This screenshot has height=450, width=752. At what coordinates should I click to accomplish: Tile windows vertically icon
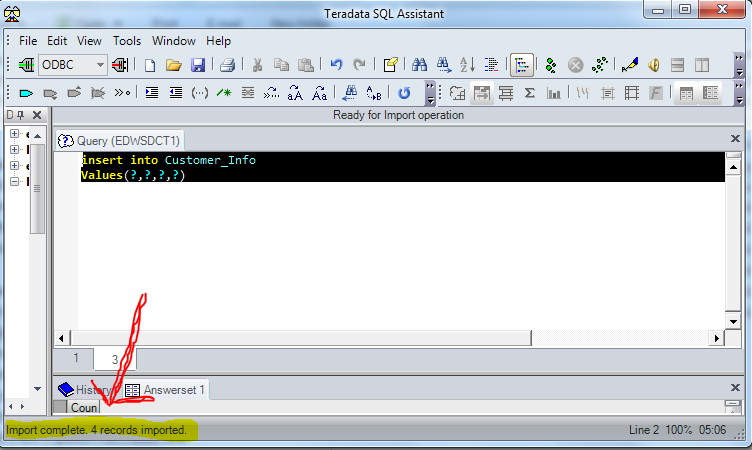(x=702, y=65)
